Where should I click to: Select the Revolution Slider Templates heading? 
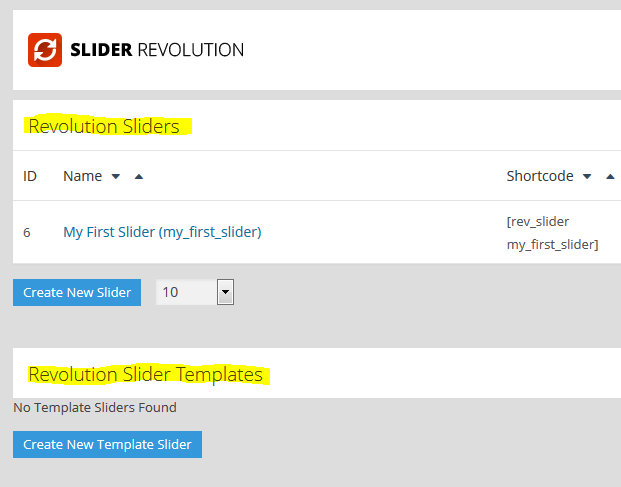(145, 375)
